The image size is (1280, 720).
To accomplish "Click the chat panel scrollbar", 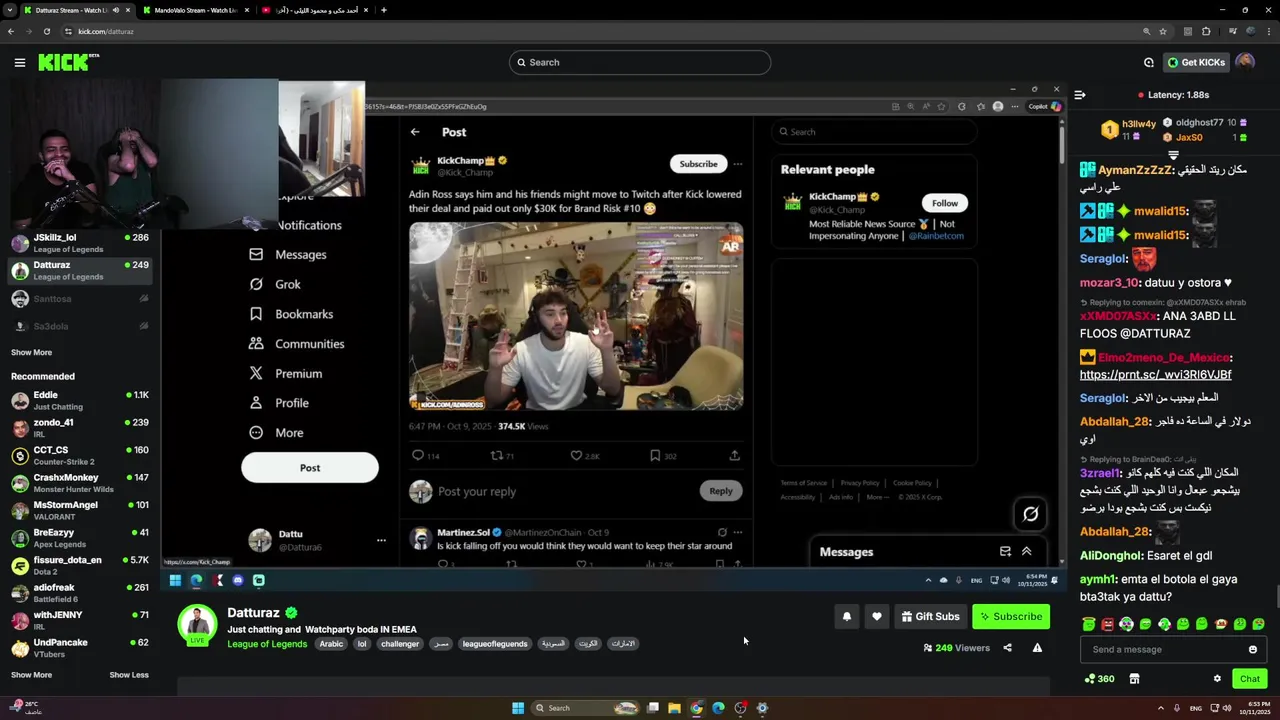I will 1276,595.
